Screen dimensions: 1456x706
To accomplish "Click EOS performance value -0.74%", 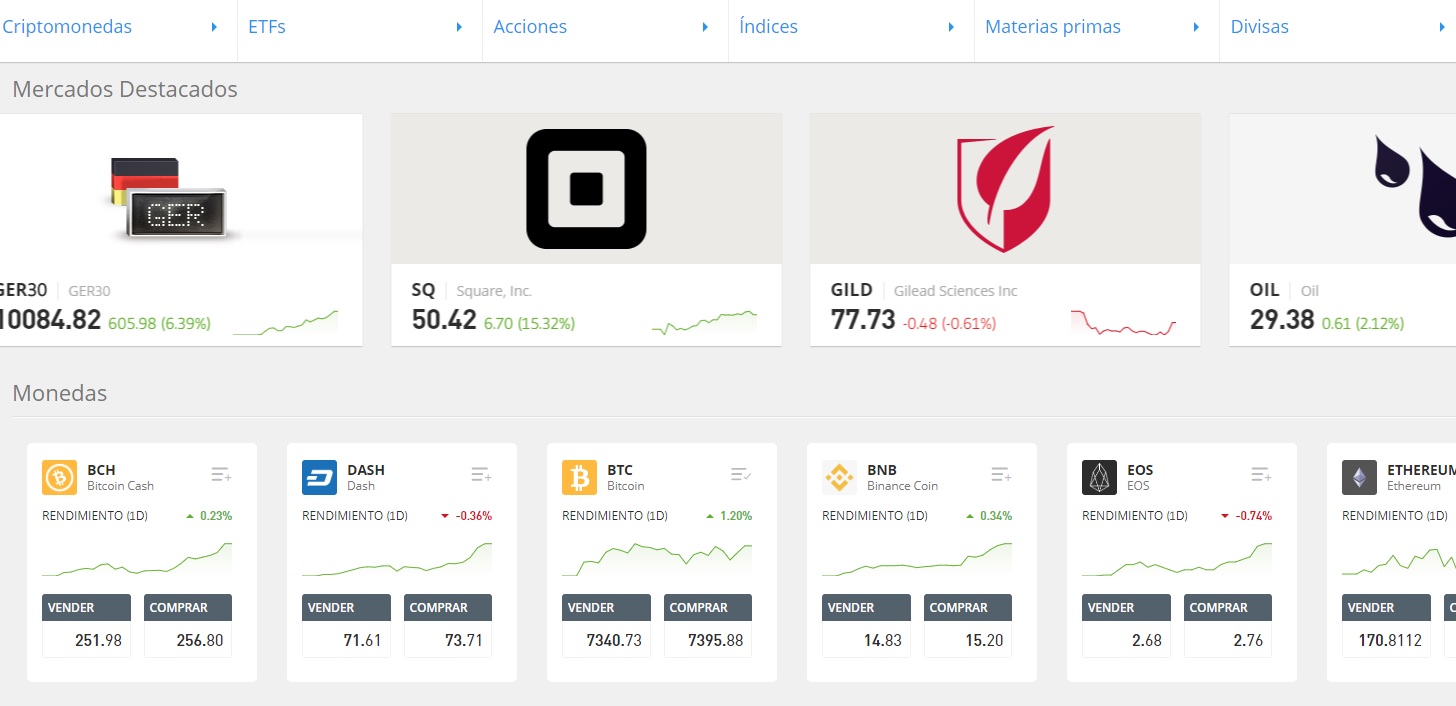I will (x=1254, y=516).
